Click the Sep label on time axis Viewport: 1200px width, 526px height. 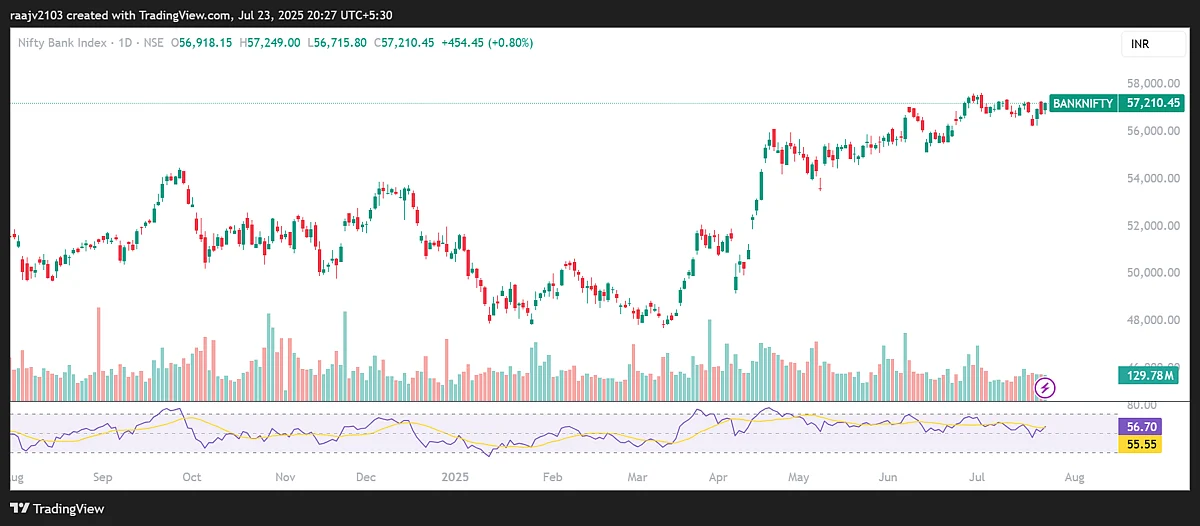[x=102, y=478]
